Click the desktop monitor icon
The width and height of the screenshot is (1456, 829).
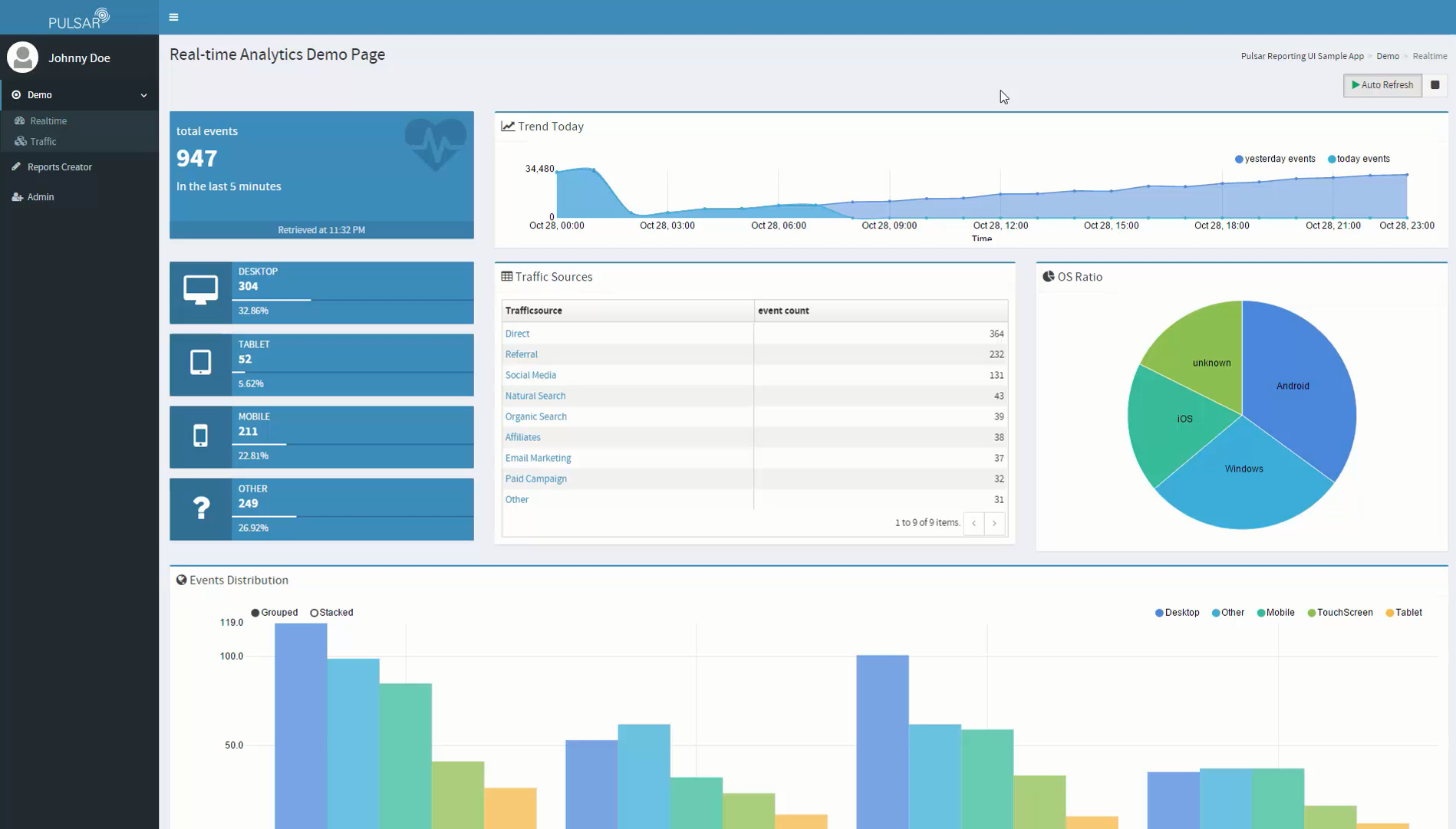click(200, 291)
